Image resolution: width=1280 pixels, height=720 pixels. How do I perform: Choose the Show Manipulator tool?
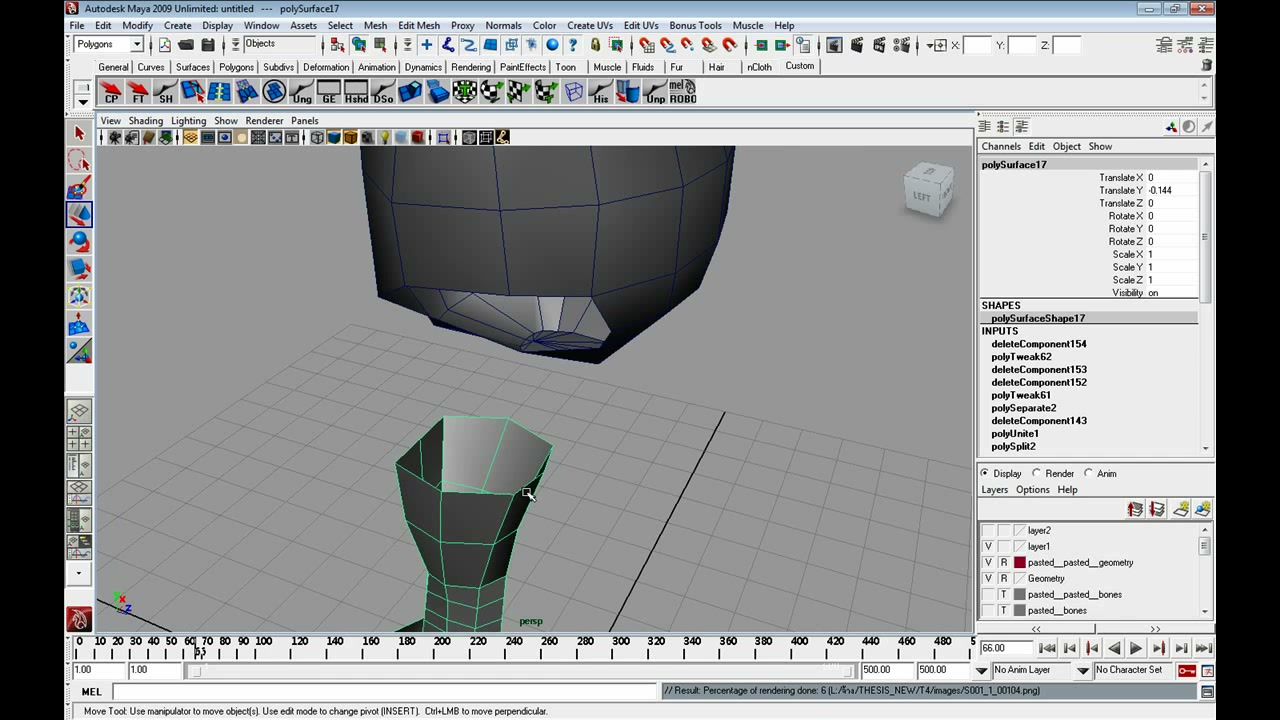(x=80, y=351)
